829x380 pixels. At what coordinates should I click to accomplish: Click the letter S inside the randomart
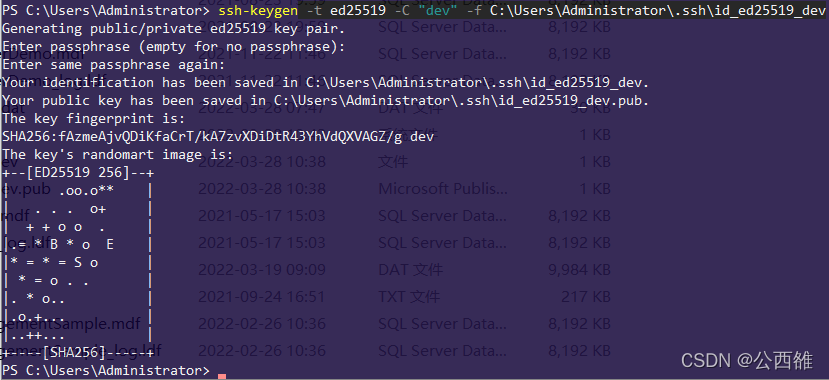pyautogui.click(x=78, y=263)
